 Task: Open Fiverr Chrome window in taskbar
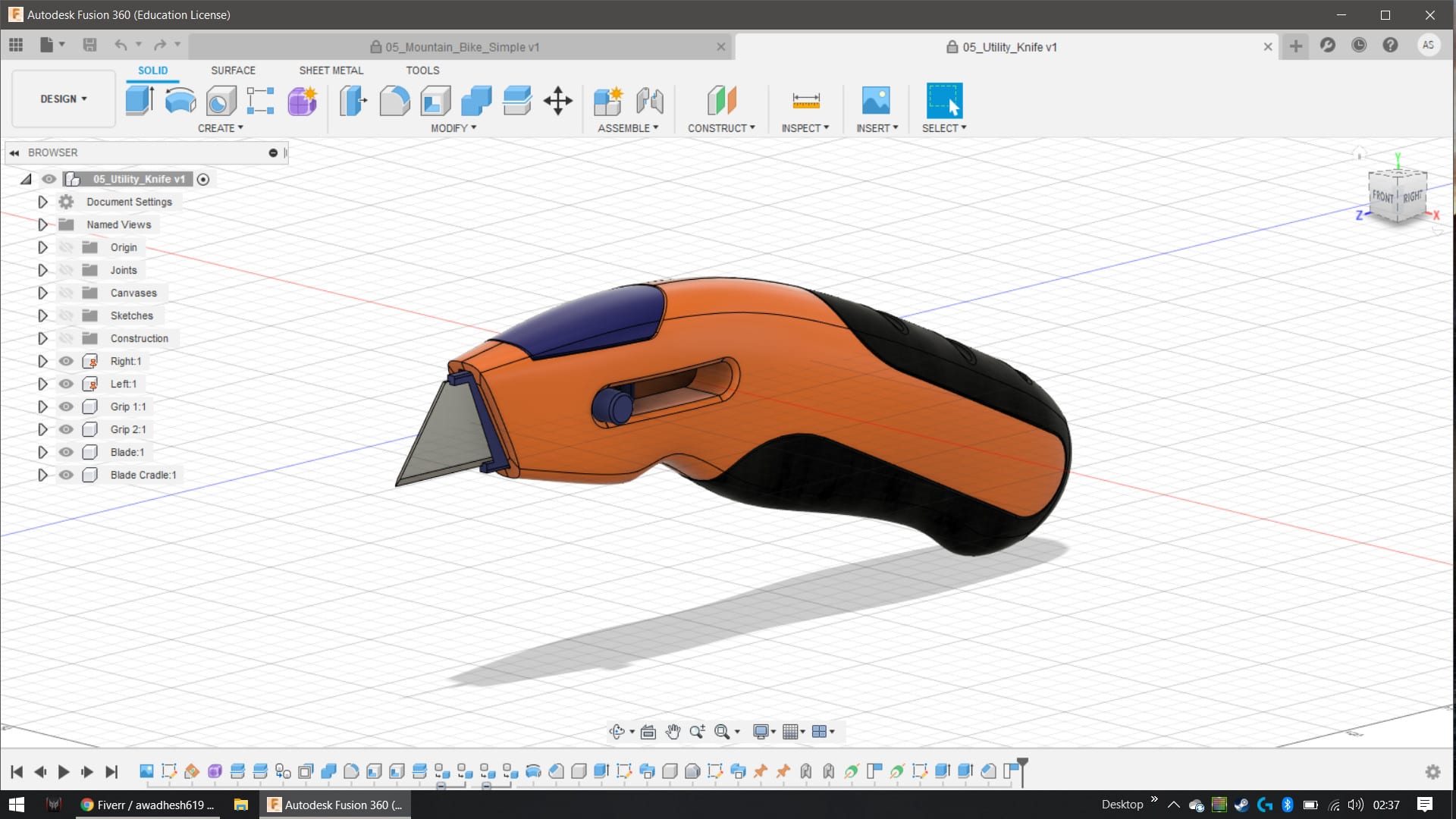[147, 805]
